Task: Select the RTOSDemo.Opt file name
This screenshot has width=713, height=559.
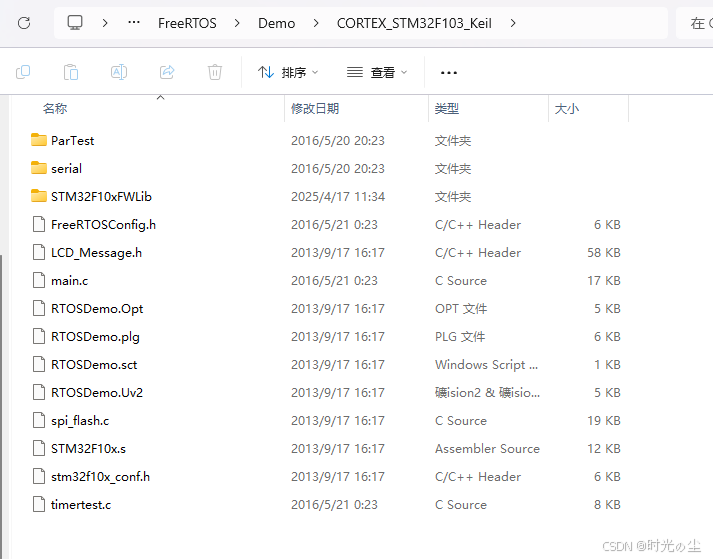Action: point(97,309)
